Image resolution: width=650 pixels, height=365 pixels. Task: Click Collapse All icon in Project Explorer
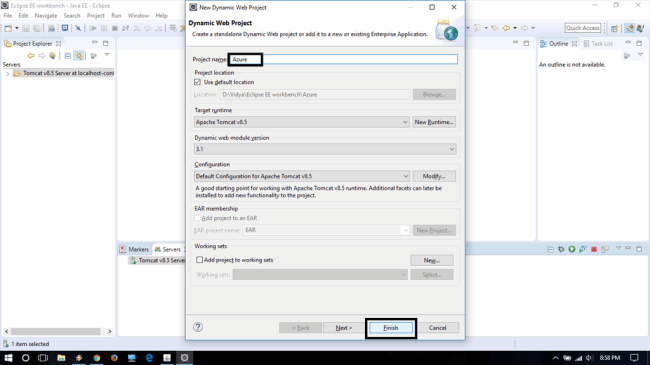coord(68,56)
